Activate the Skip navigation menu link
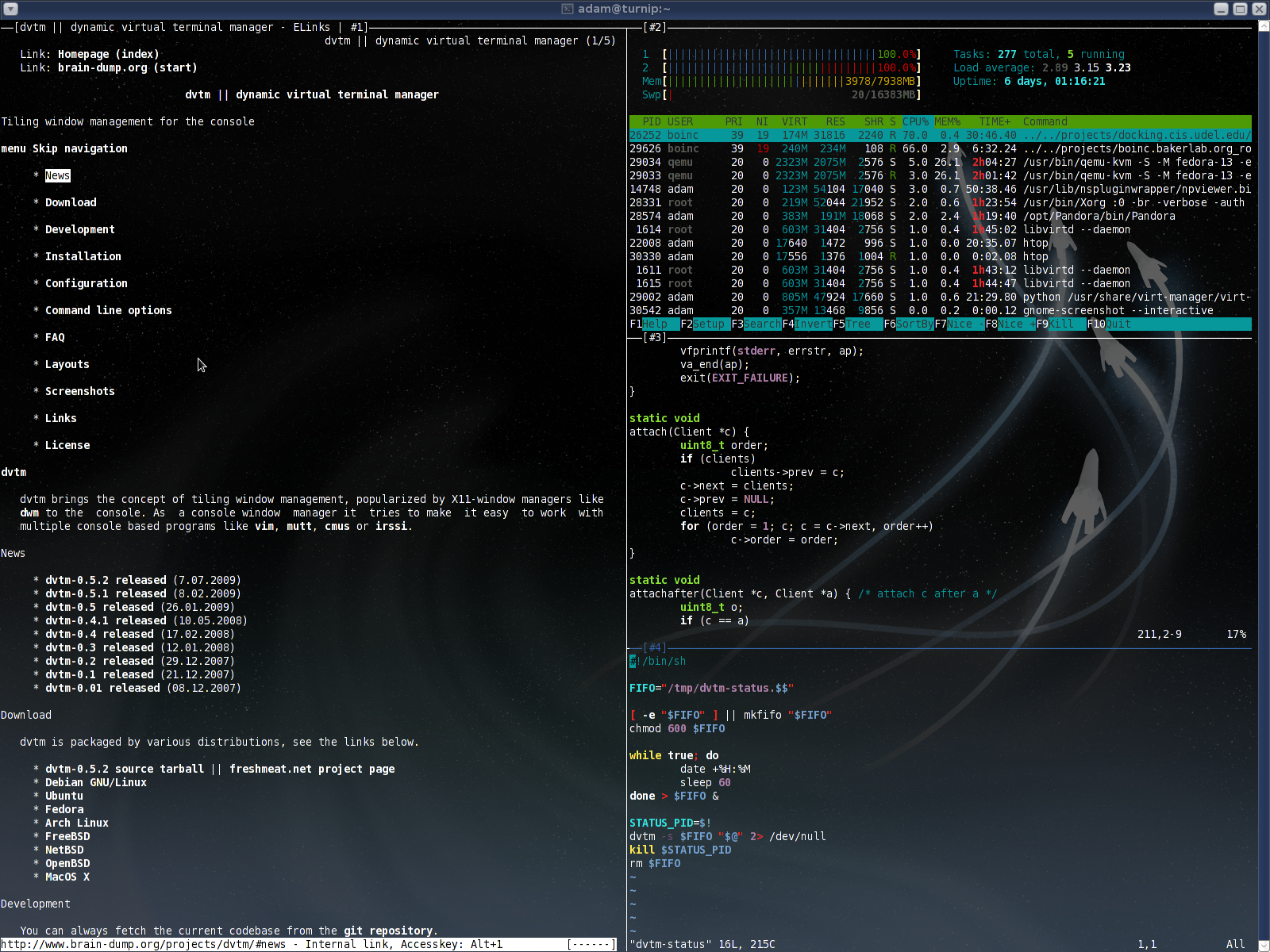 [79, 148]
